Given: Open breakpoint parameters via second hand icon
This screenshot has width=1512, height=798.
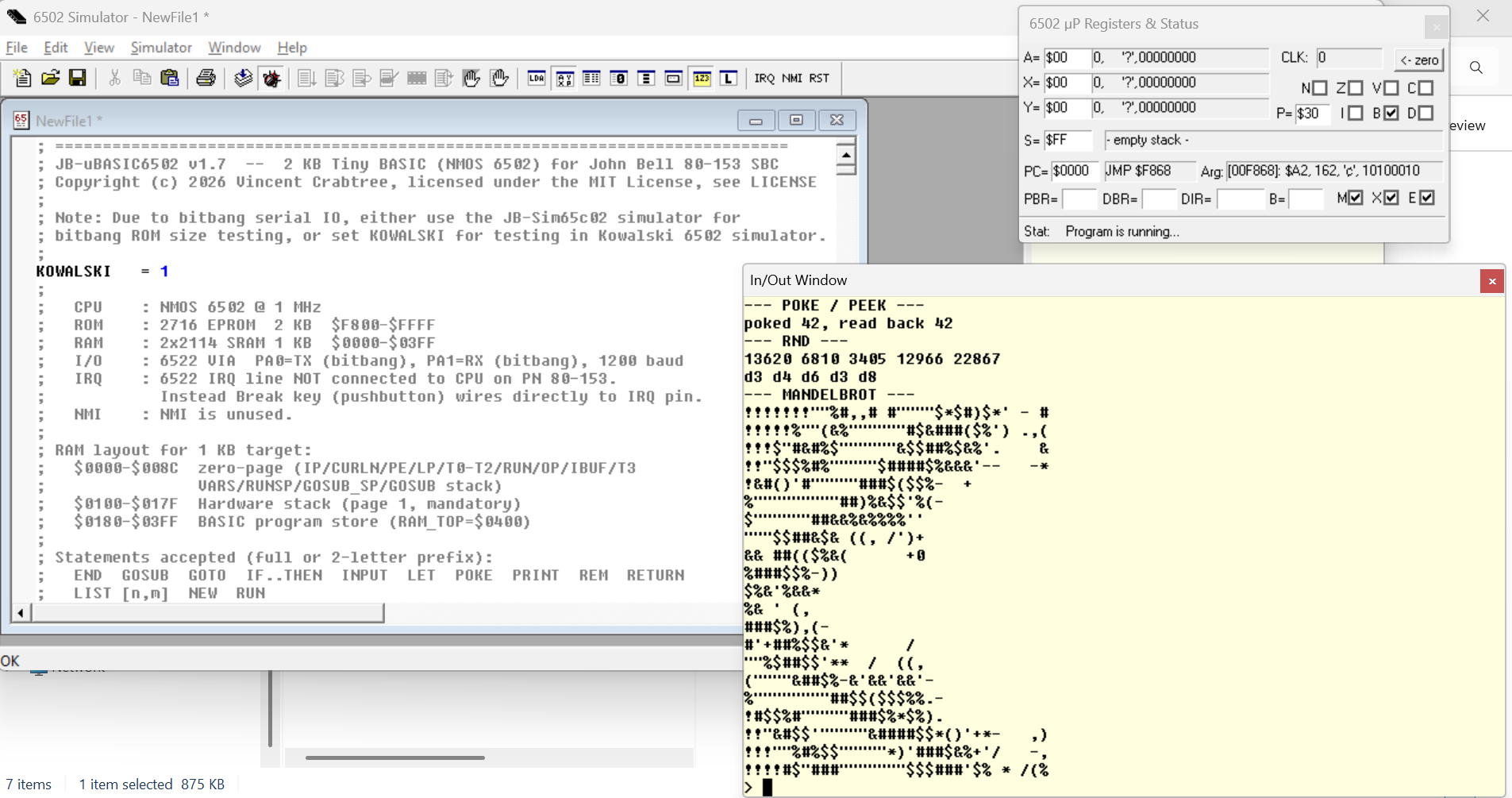Looking at the screenshot, I should (499, 78).
